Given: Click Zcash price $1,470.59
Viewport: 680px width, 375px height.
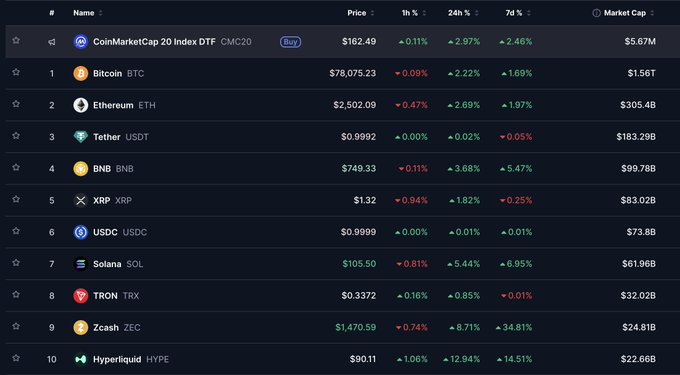Looking at the screenshot, I should click(356, 327).
